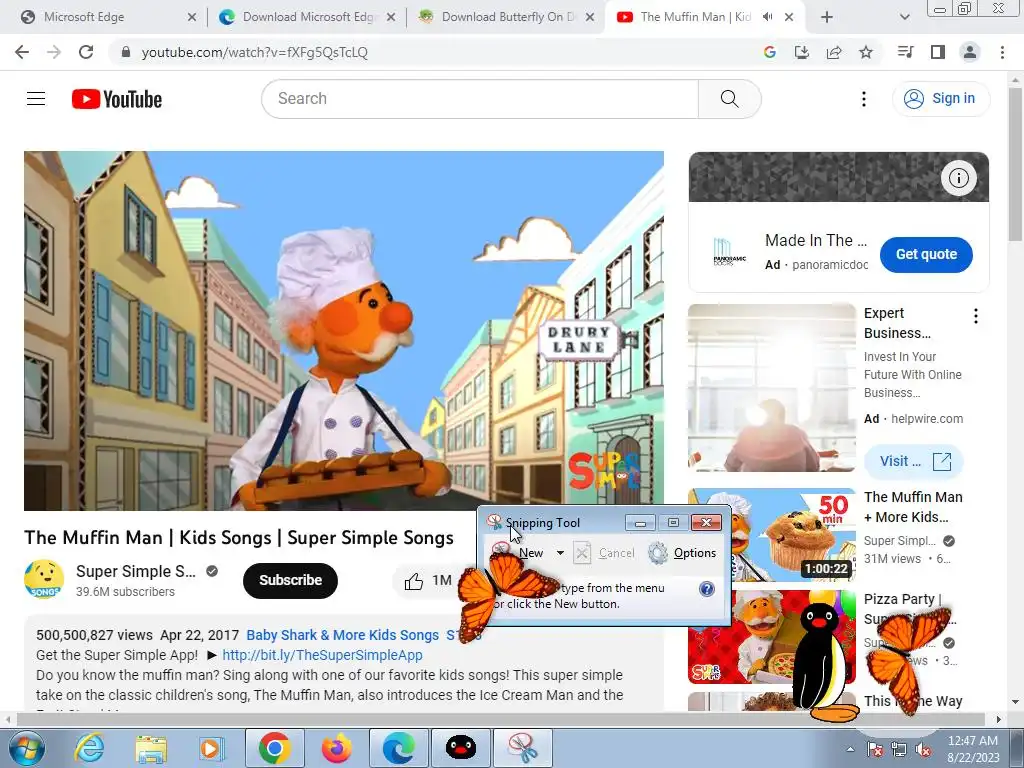This screenshot has width=1024, height=768.
Task: Click the action center flag tray icon
Action: [x=875, y=750]
